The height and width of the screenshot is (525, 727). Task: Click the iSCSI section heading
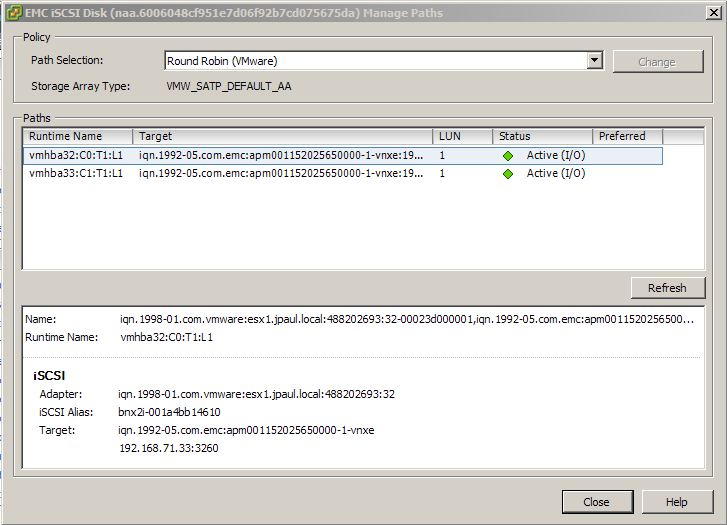49,376
